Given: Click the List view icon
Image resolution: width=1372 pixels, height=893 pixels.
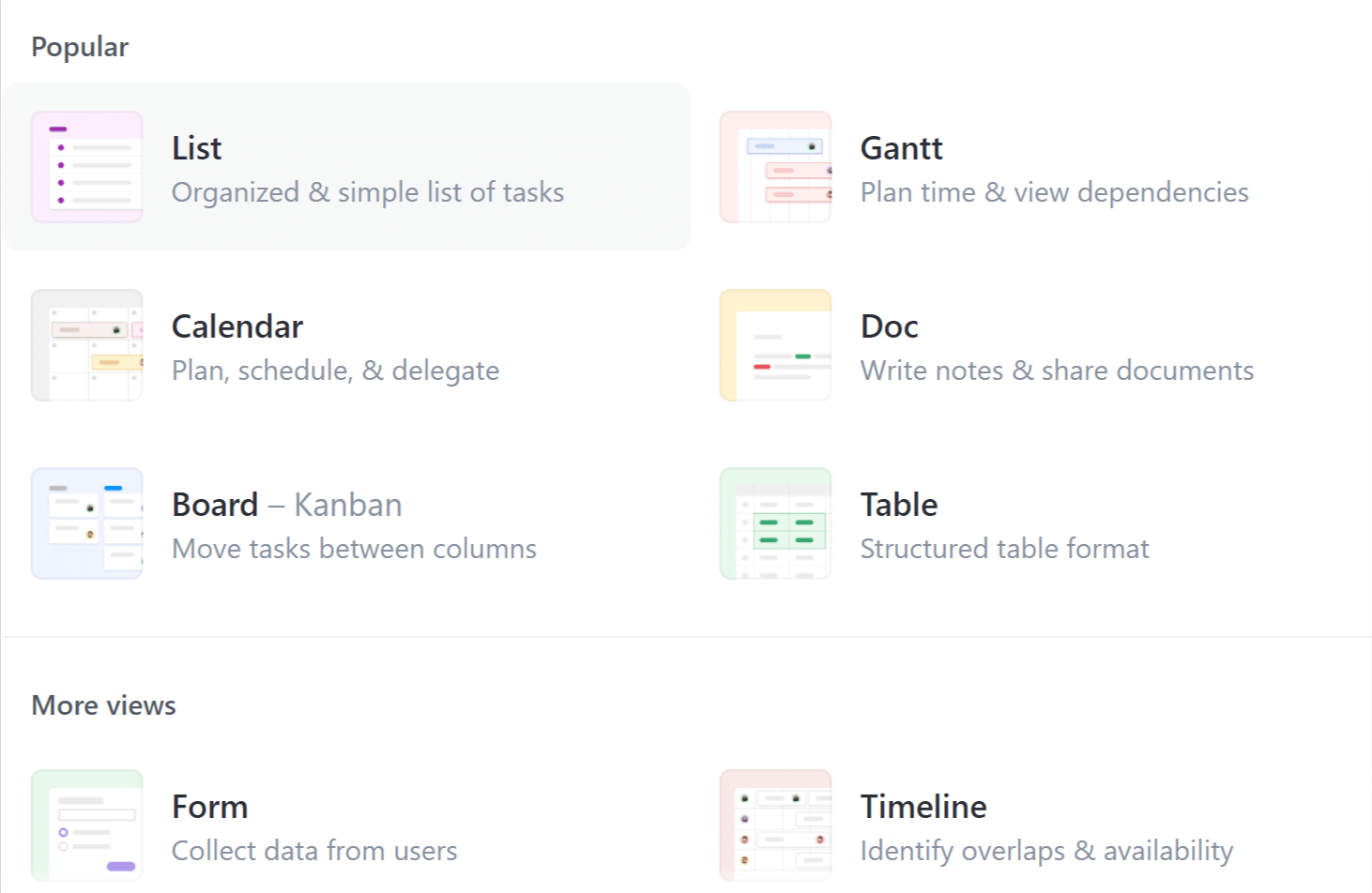Looking at the screenshot, I should [87, 167].
